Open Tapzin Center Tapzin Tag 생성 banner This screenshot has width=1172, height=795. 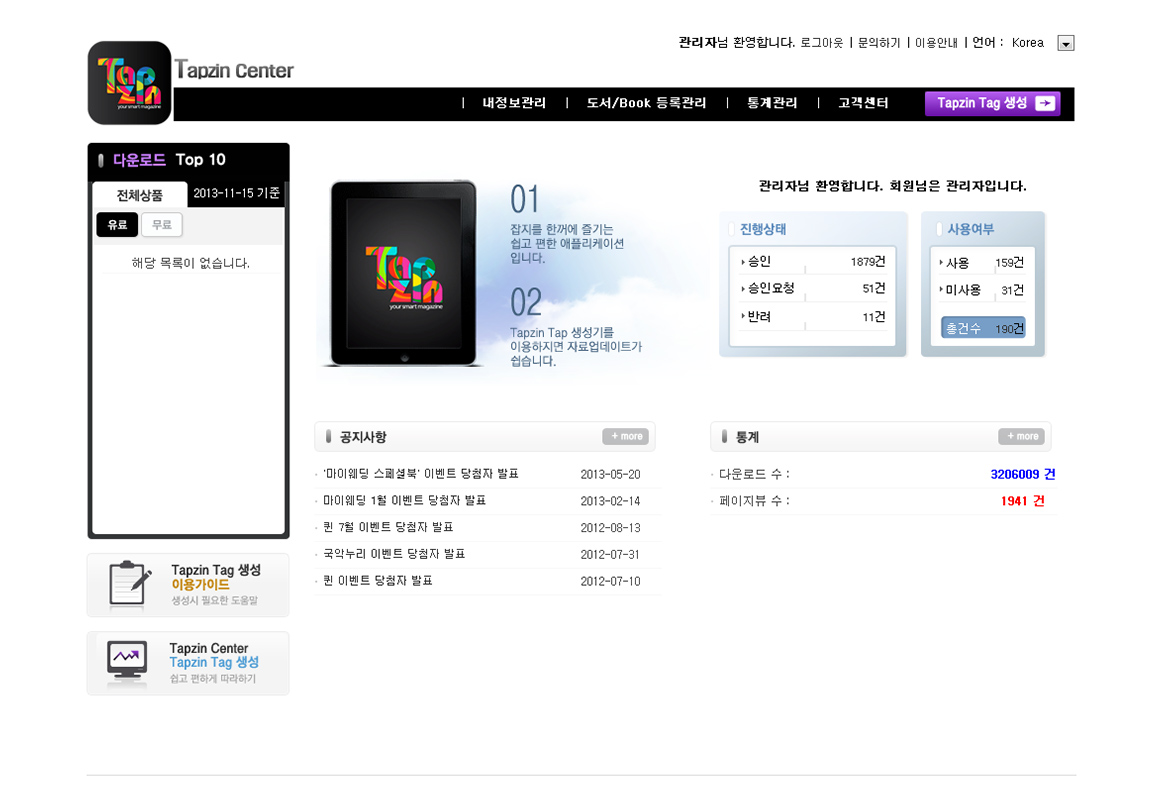coord(188,663)
